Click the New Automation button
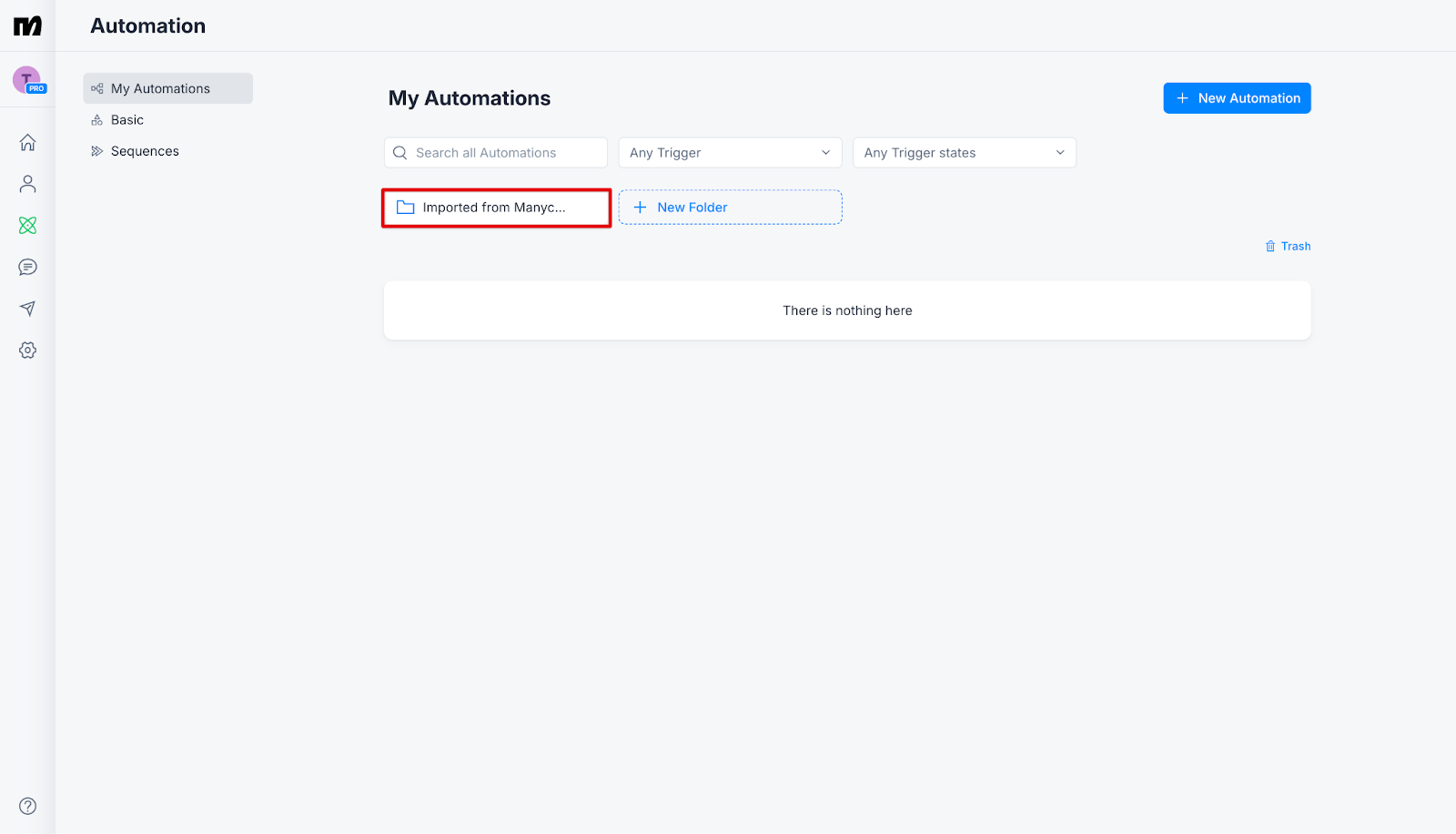This screenshot has width=1456, height=834. 1236,98
